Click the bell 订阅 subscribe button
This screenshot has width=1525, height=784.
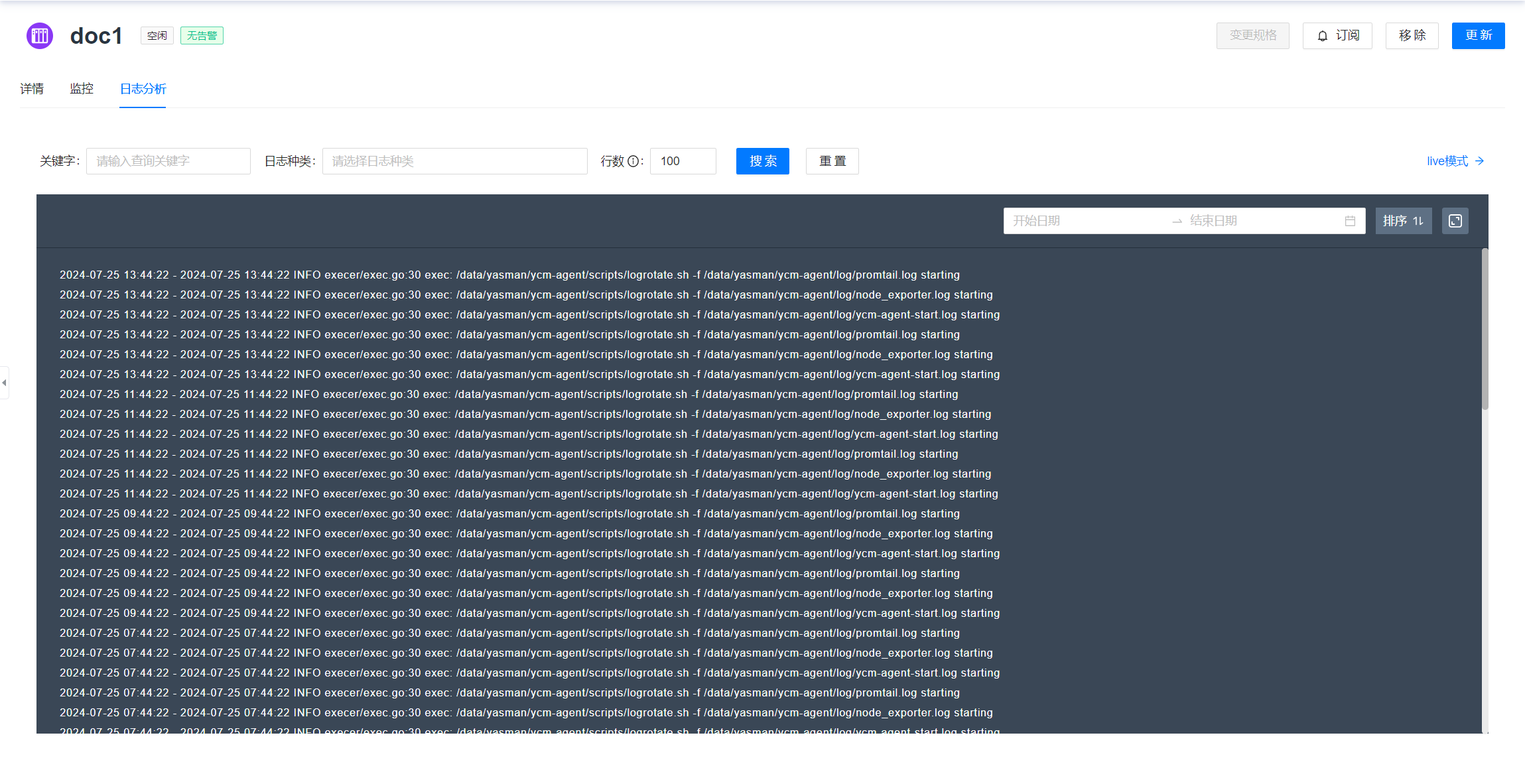(x=1337, y=36)
